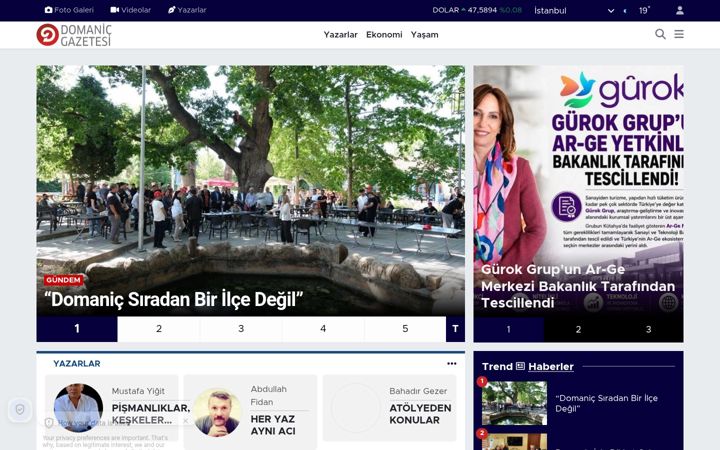
Task: Switch main slider to slide 5
Action: click(405, 329)
